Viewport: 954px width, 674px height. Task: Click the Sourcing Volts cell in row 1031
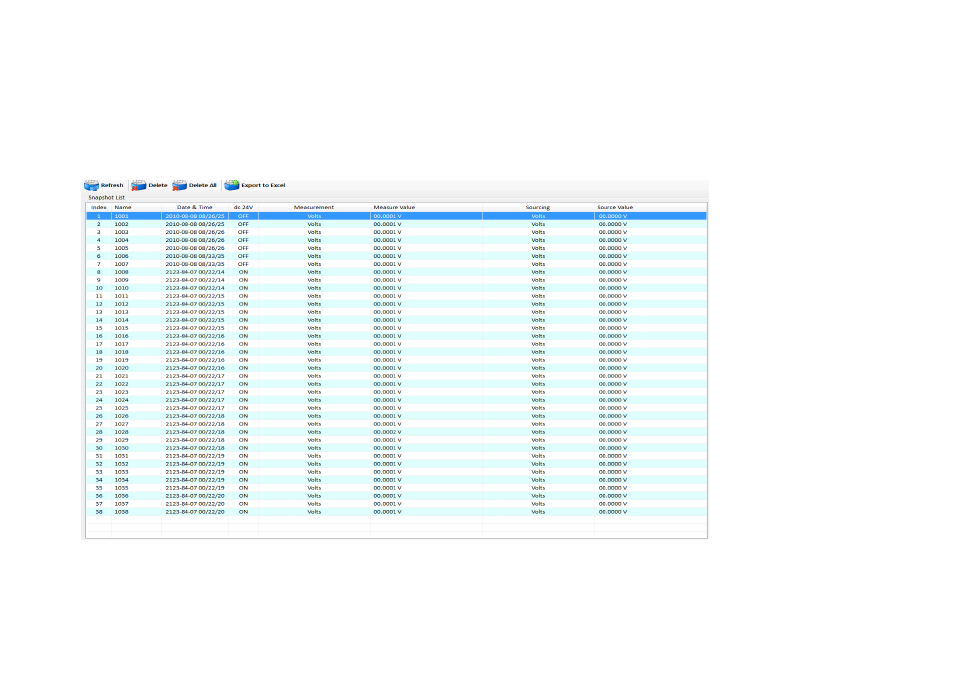pos(538,456)
